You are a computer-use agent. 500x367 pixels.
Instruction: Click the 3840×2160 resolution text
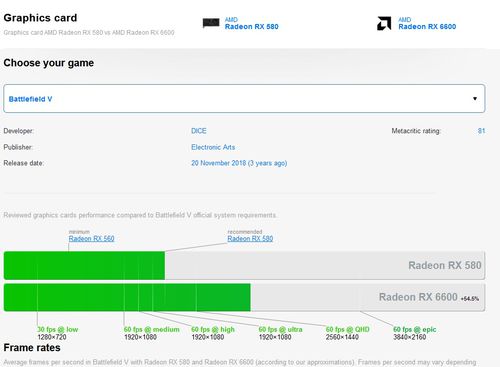(410, 337)
